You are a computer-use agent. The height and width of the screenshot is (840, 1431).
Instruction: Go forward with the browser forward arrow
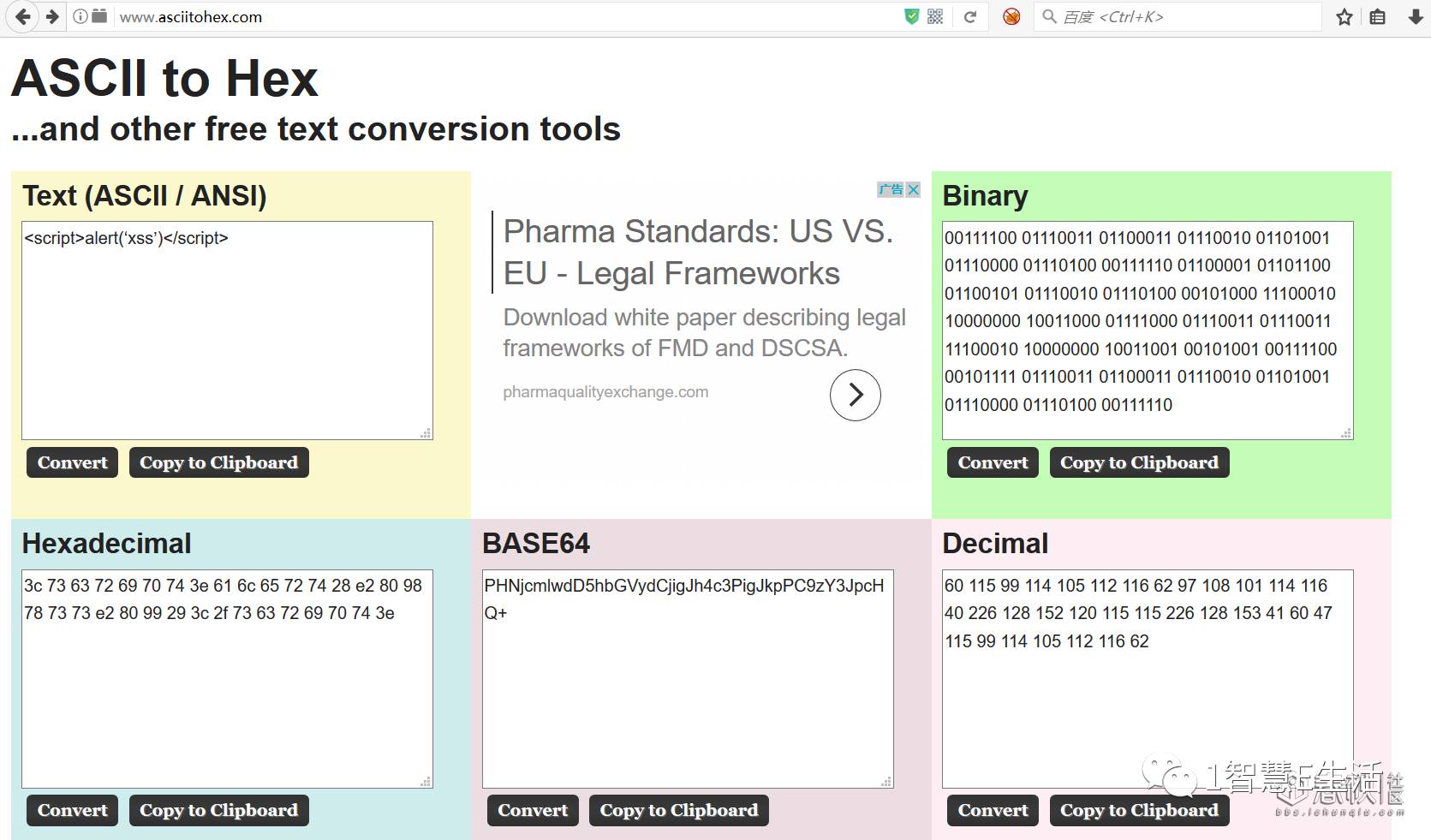coord(52,16)
